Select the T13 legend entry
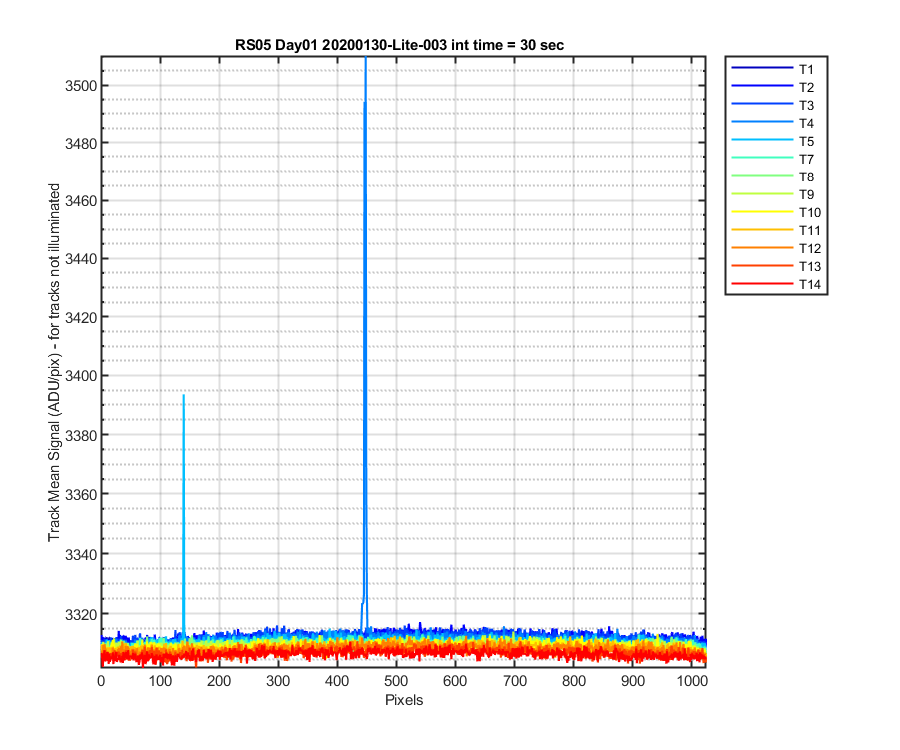 click(x=776, y=266)
